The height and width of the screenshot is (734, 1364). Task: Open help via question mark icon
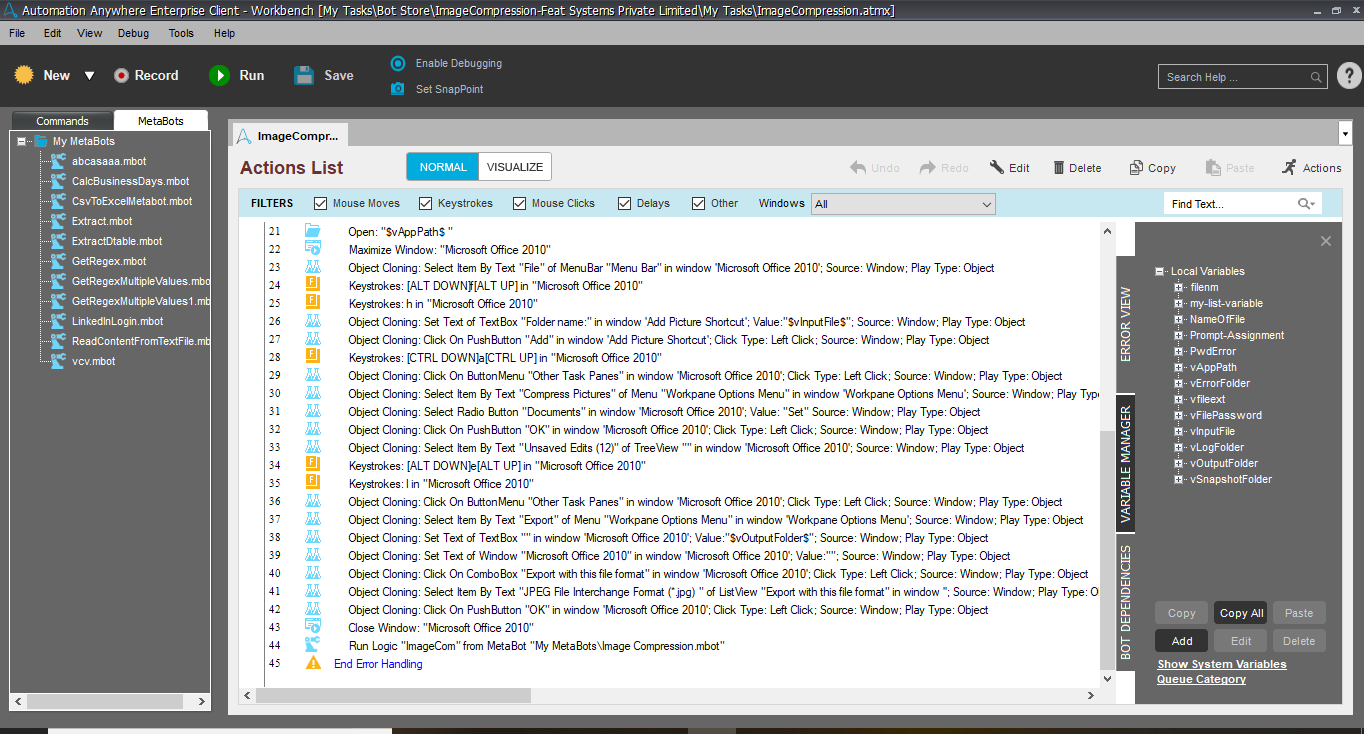pos(1348,76)
